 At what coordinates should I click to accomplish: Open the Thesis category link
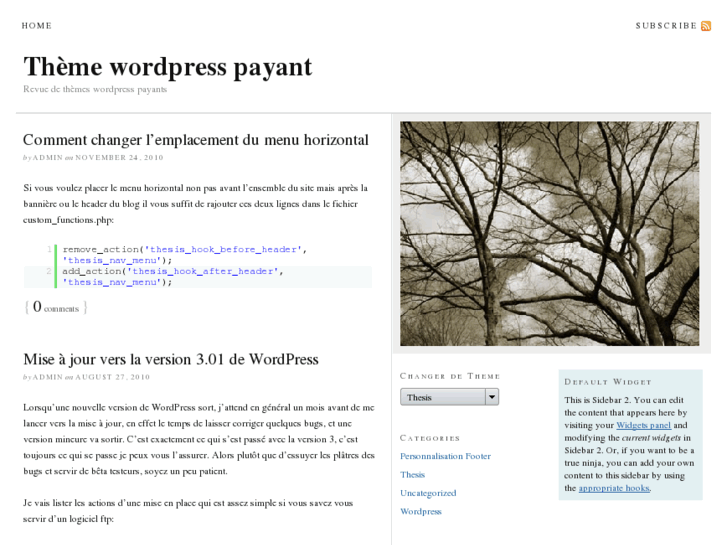point(412,474)
